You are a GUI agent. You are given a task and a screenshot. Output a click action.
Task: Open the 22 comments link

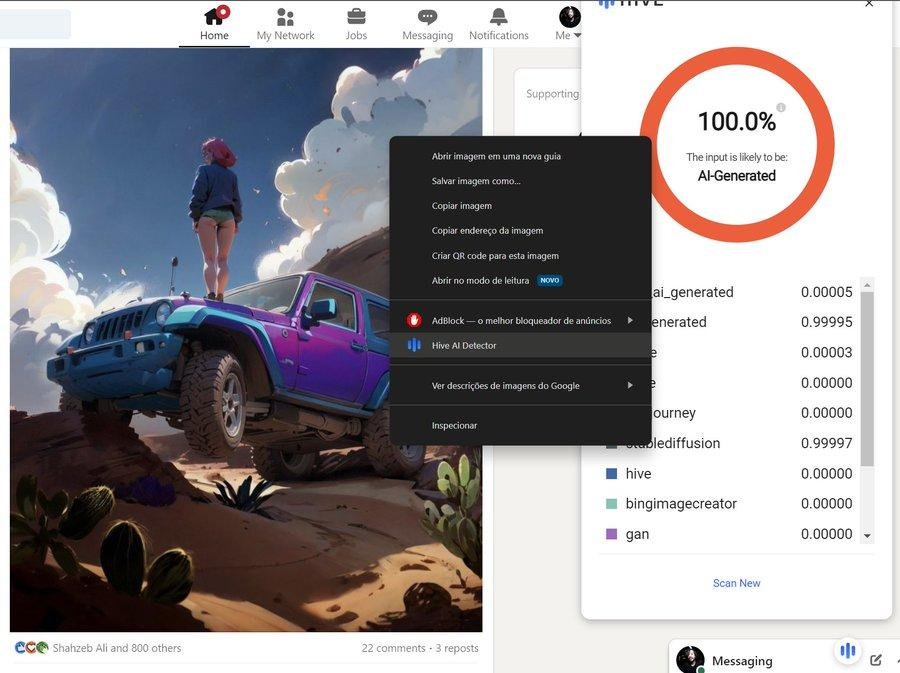point(393,648)
